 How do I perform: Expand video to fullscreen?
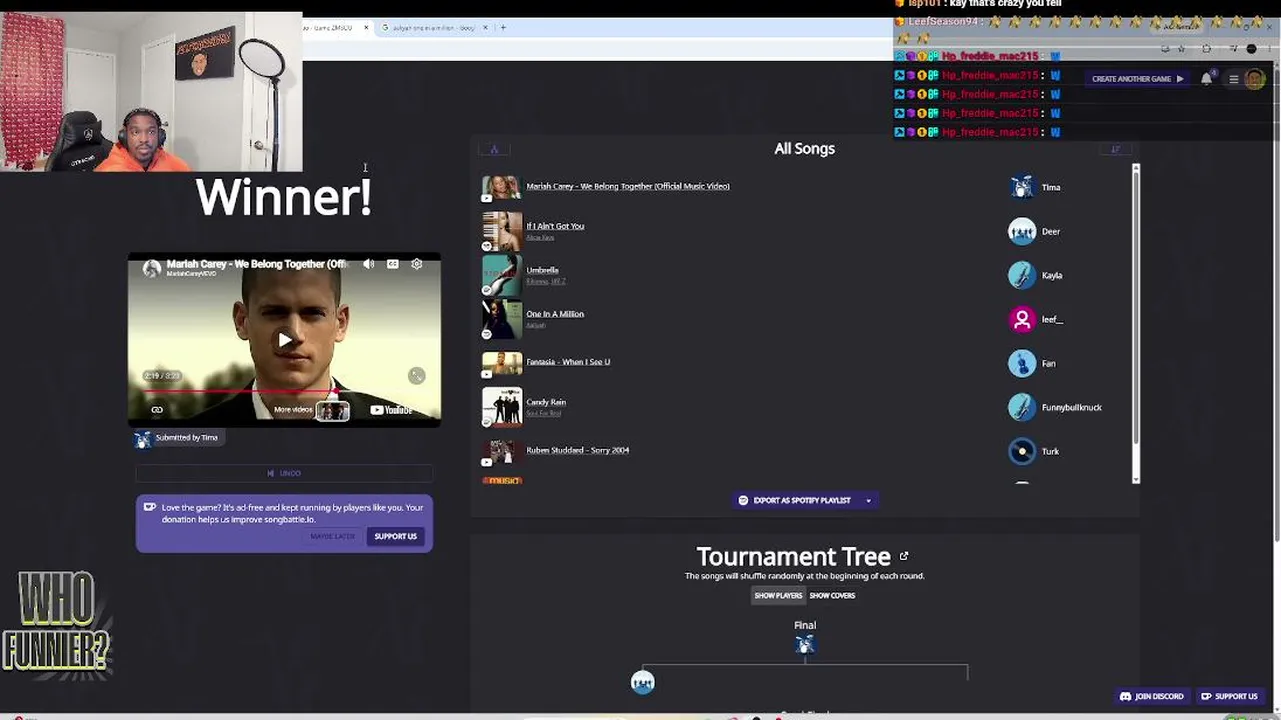(x=417, y=375)
